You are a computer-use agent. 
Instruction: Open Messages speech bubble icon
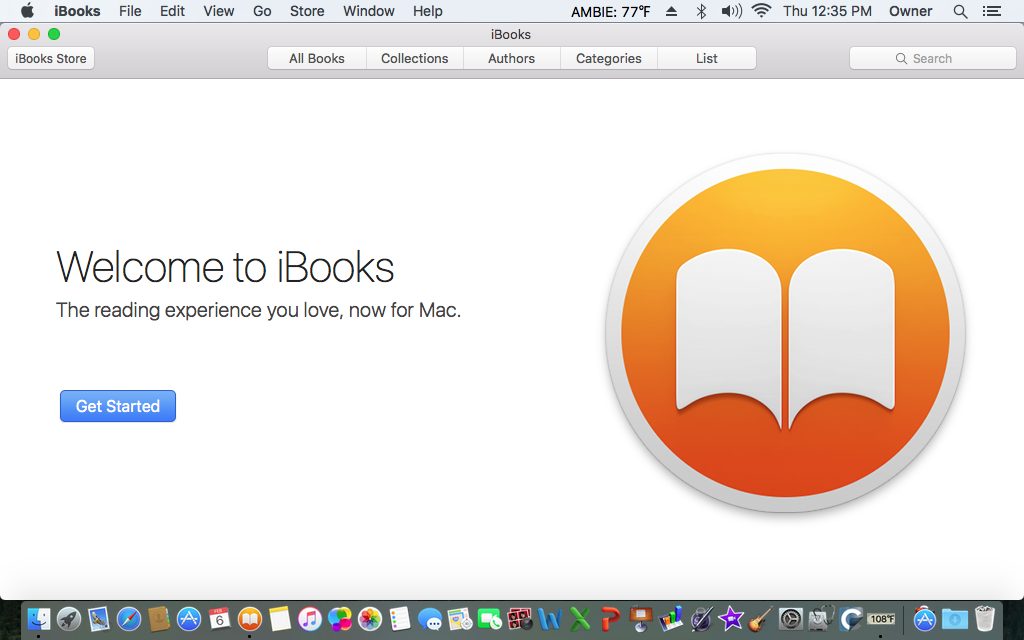pos(430,618)
